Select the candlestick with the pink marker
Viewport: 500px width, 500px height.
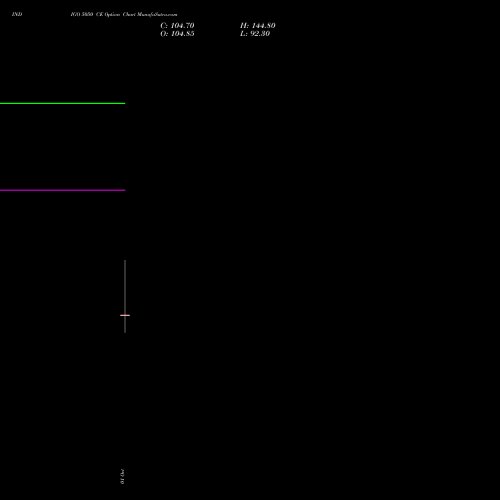(x=125, y=296)
